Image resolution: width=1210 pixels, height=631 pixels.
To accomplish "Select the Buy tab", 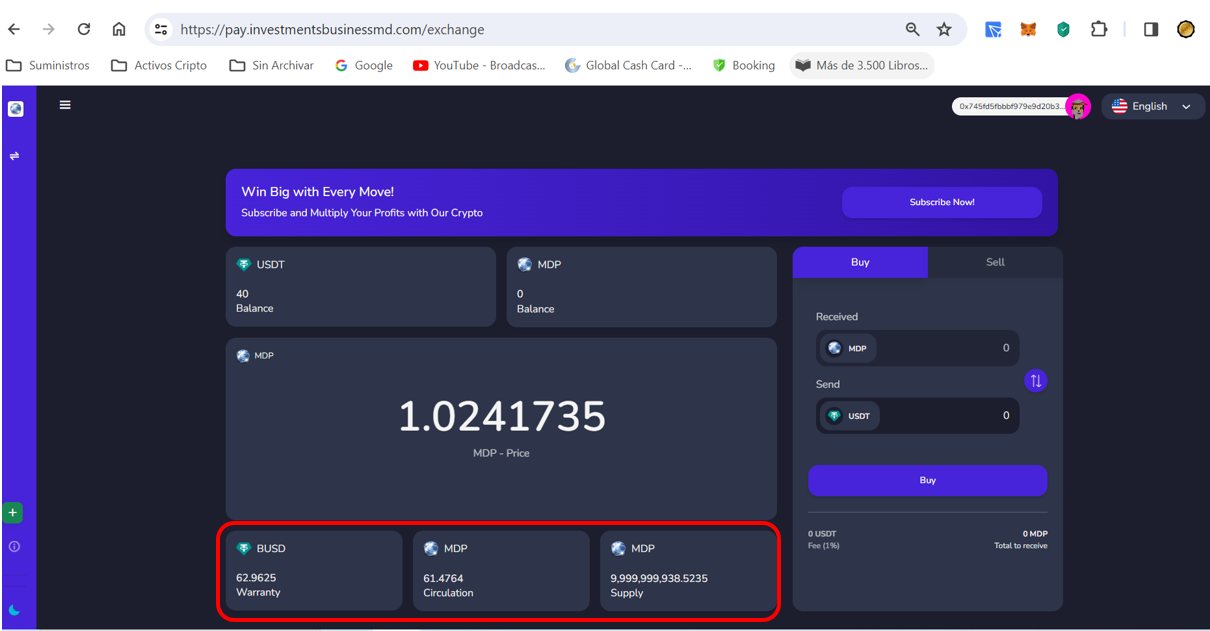I will pyautogui.click(x=860, y=262).
